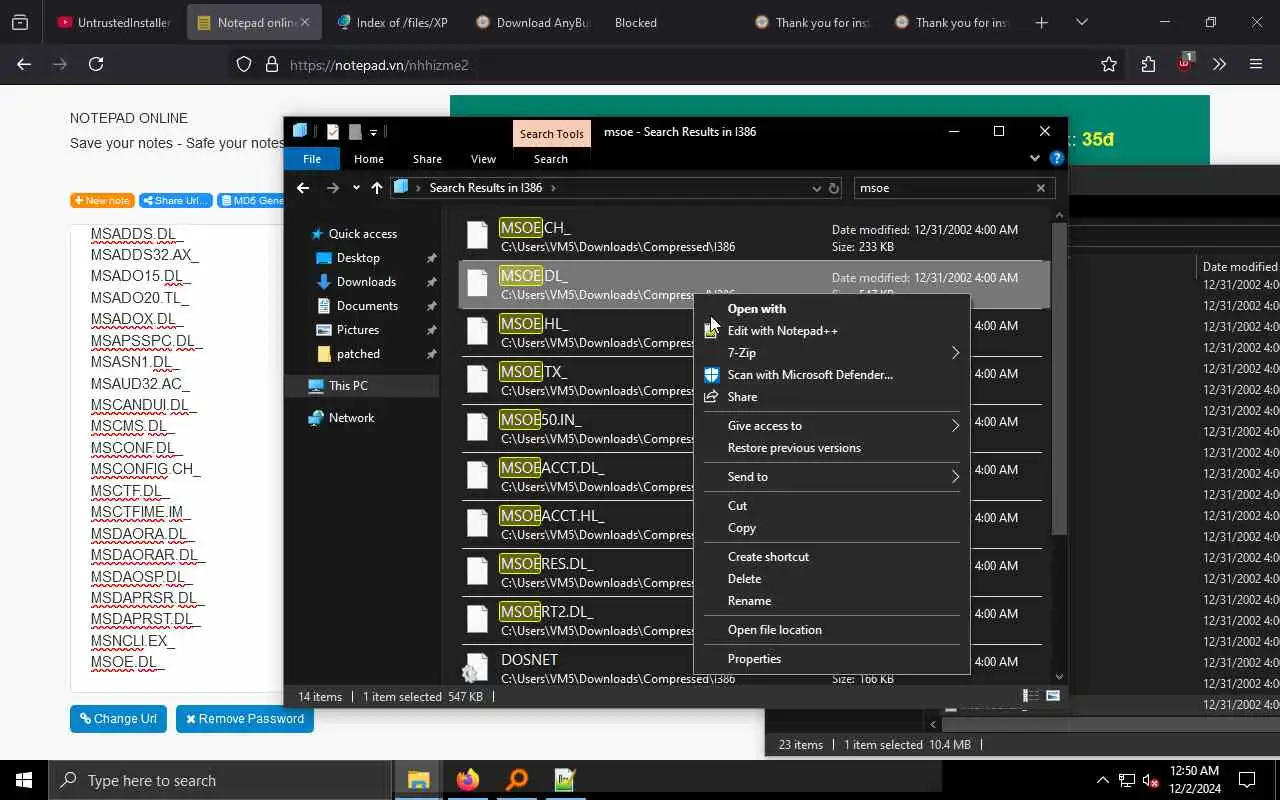Click the MD5 Gene... button
The height and width of the screenshot is (800, 1280).
(252, 200)
